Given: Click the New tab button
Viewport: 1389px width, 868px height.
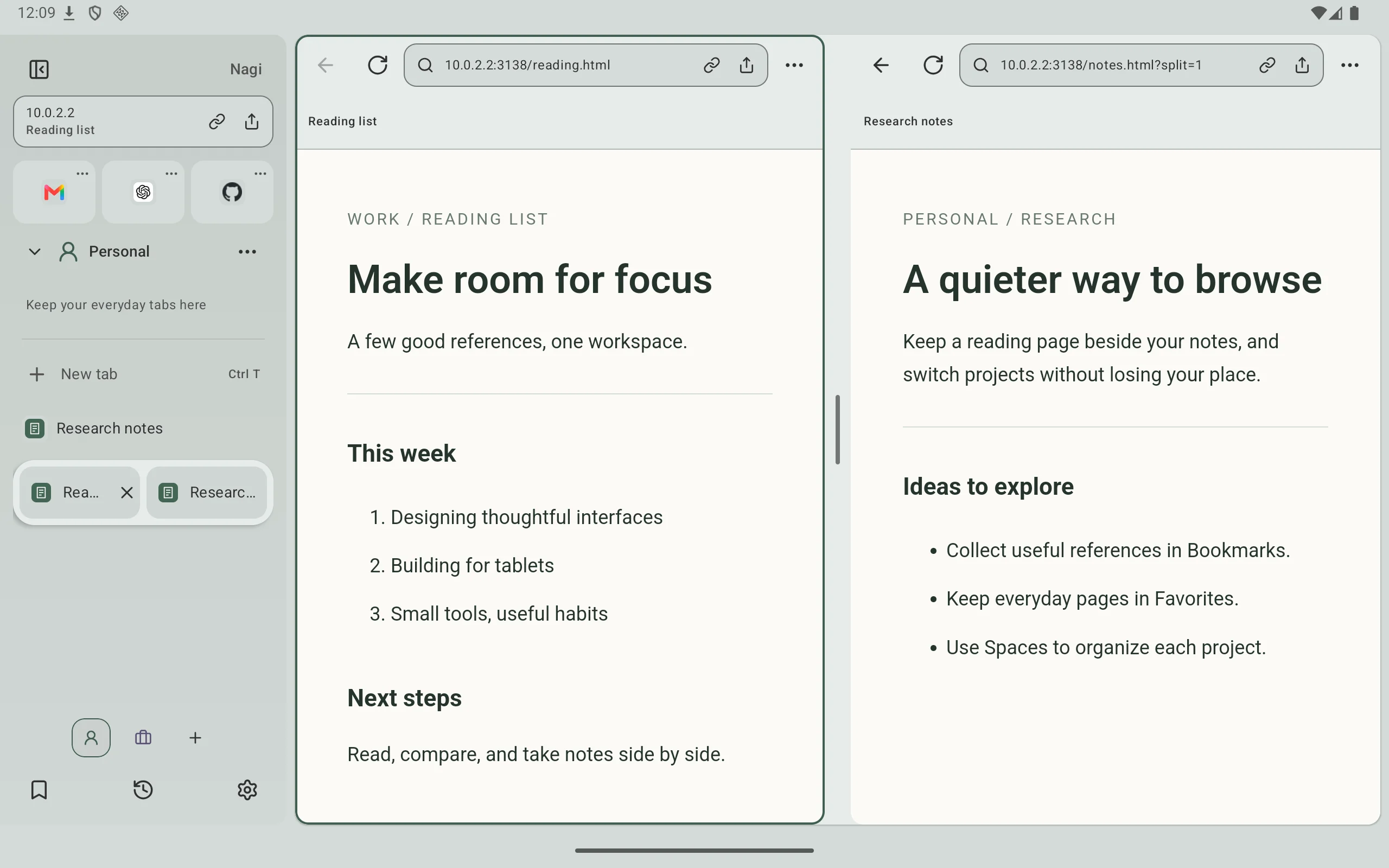Looking at the screenshot, I should tap(143, 374).
